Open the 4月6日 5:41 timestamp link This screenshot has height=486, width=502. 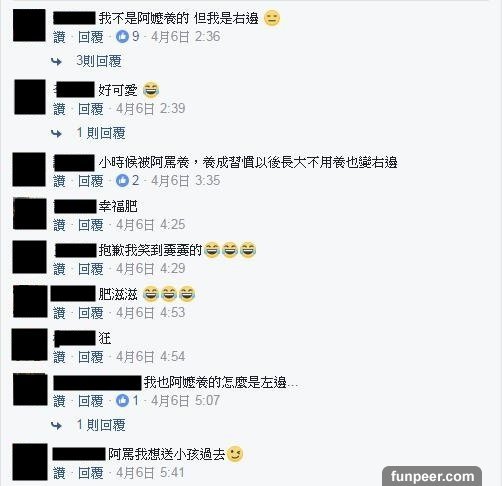coord(150,472)
